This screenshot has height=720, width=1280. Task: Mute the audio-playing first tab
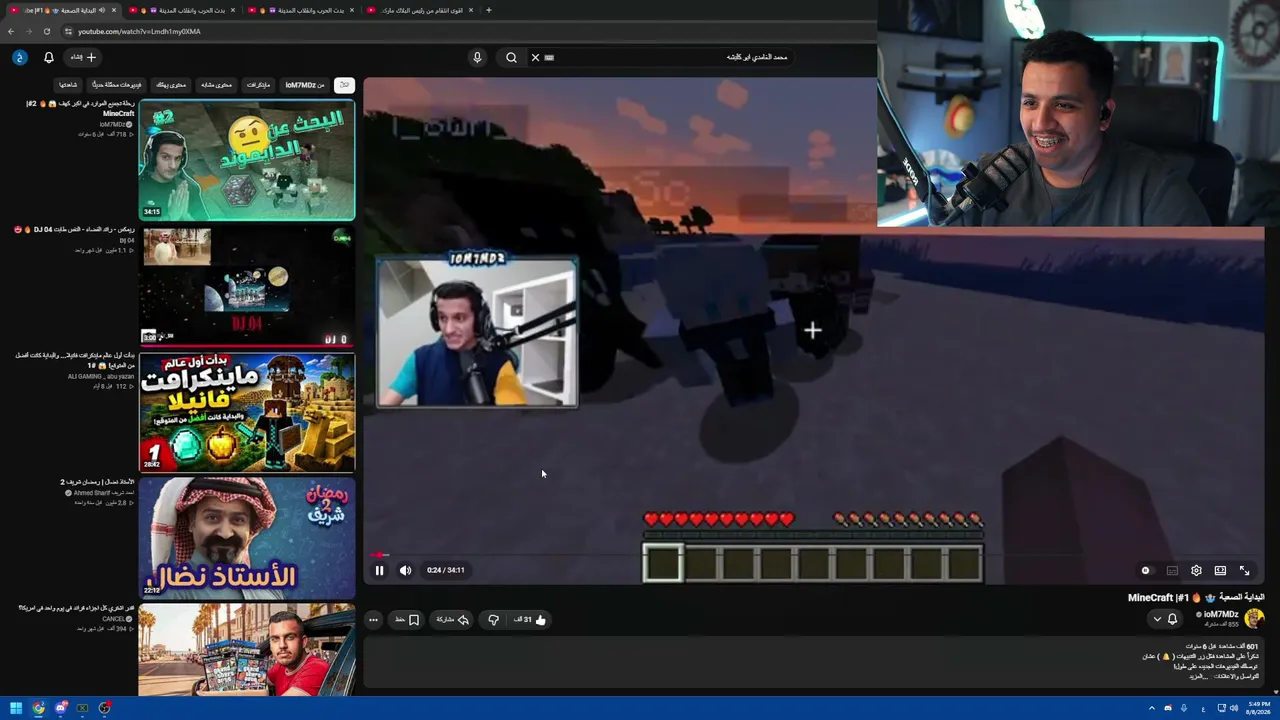[x=102, y=10]
